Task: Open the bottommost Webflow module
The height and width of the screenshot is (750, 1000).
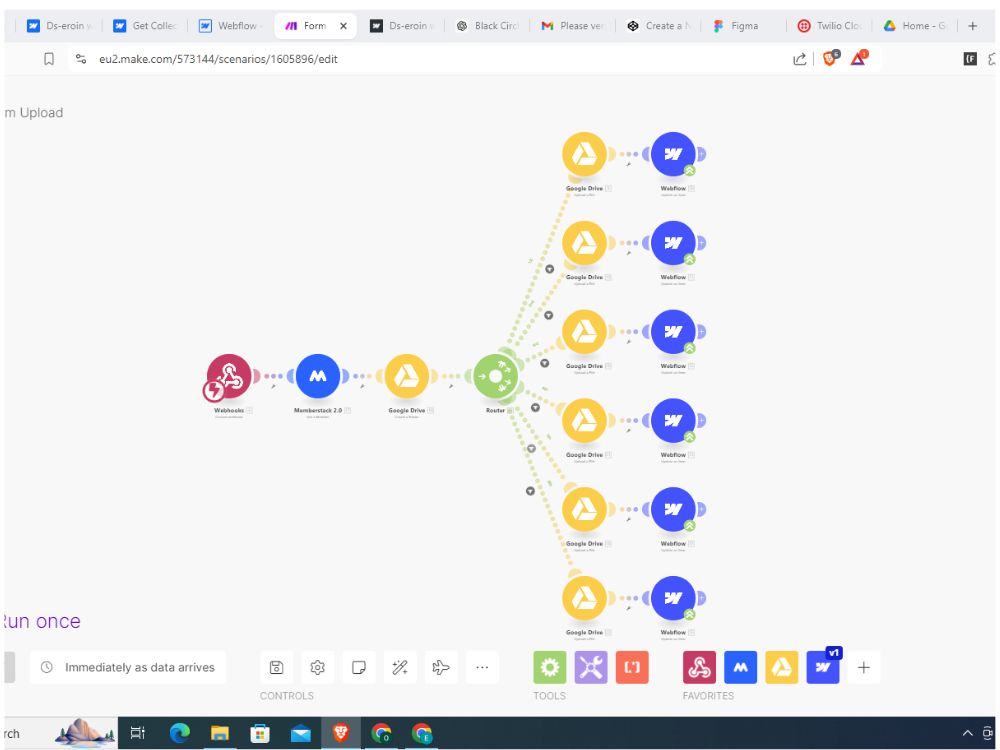Action: tap(673, 598)
